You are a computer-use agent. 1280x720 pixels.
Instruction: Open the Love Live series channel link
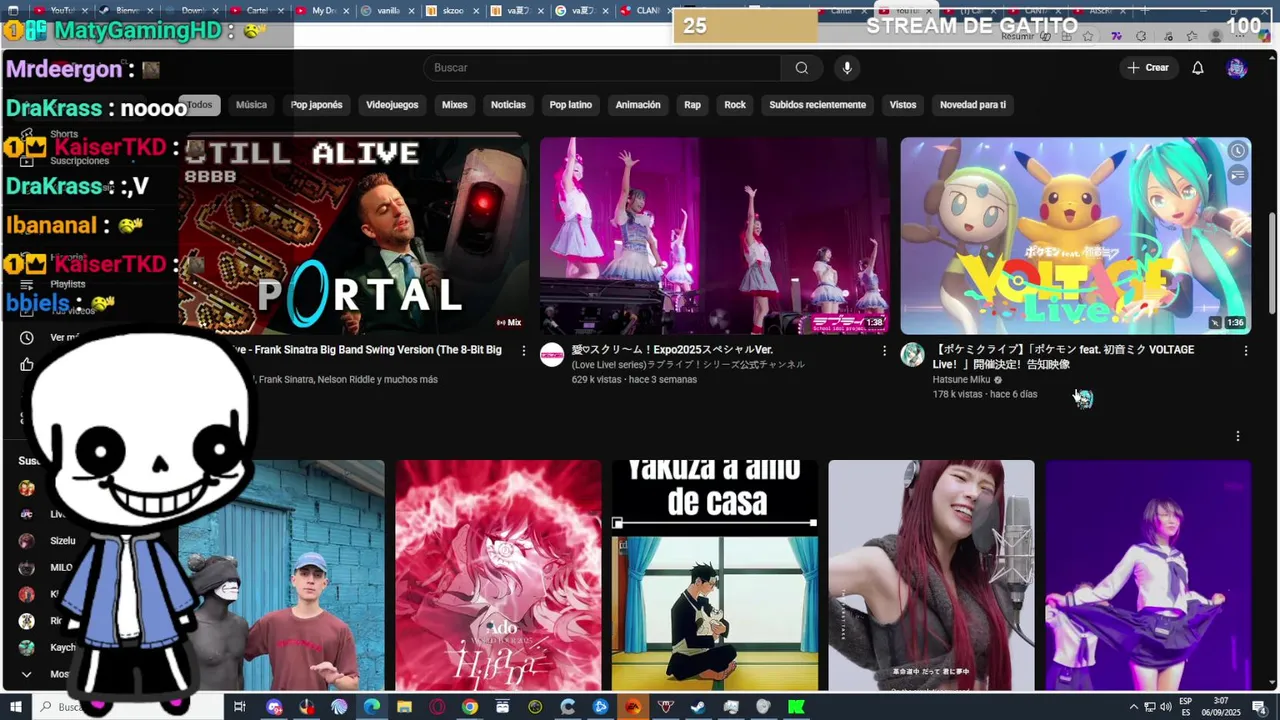click(688, 365)
